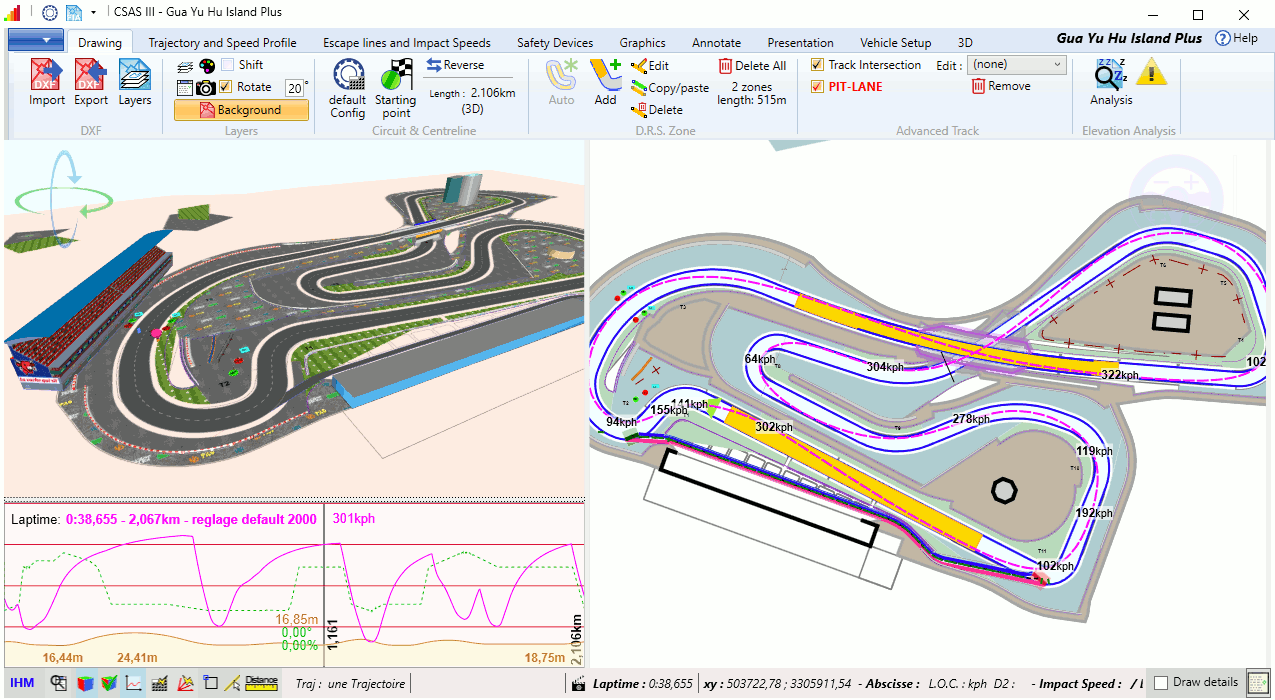Click Delete All D.R.S. zones

[x=753, y=66]
